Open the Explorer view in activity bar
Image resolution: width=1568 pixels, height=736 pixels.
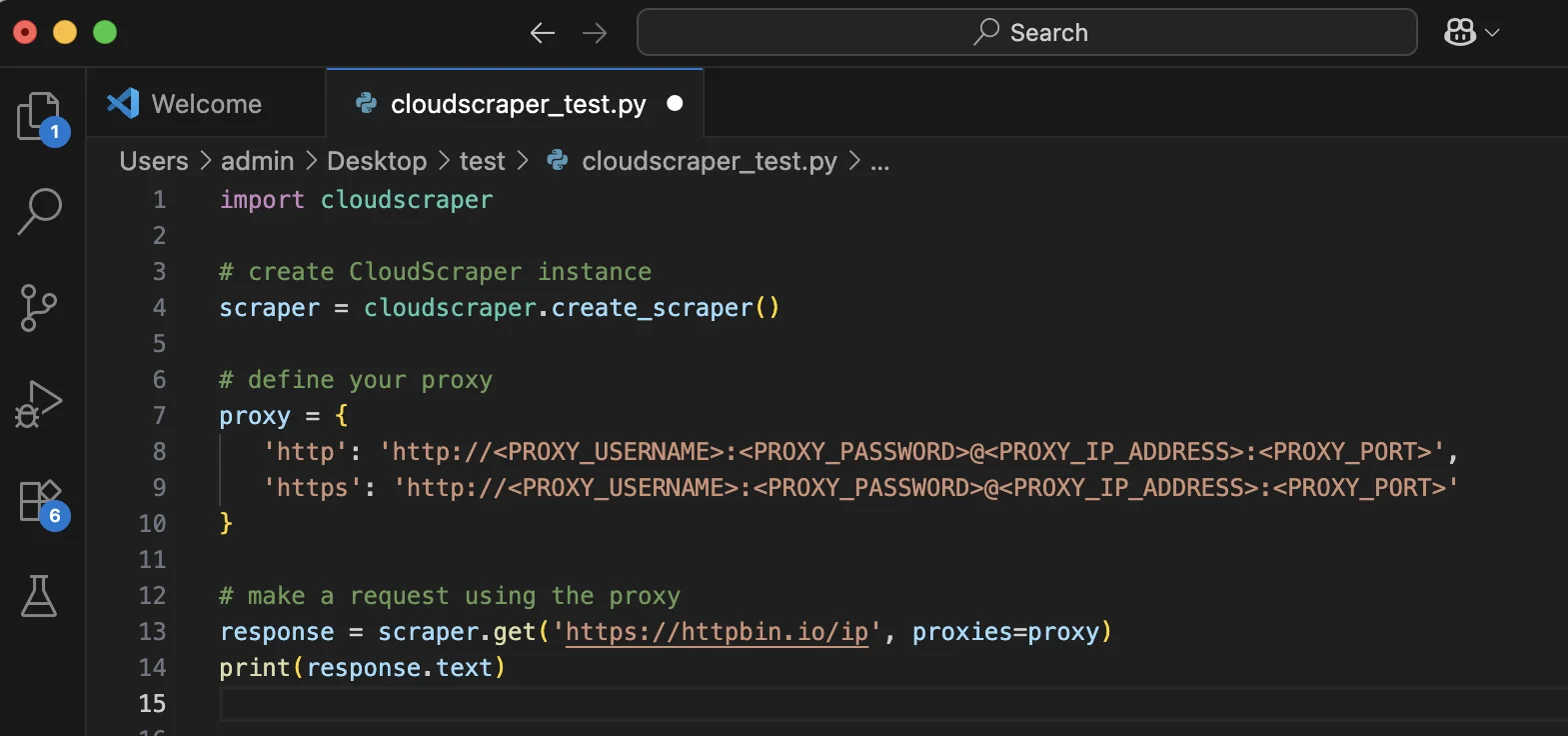click(x=40, y=116)
